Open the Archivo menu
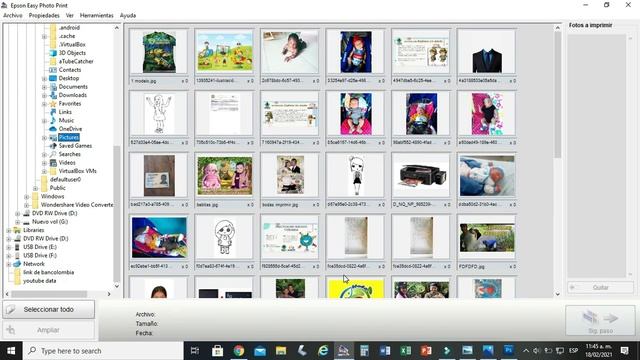This screenshot has height=360, width=640. [13, 15]
